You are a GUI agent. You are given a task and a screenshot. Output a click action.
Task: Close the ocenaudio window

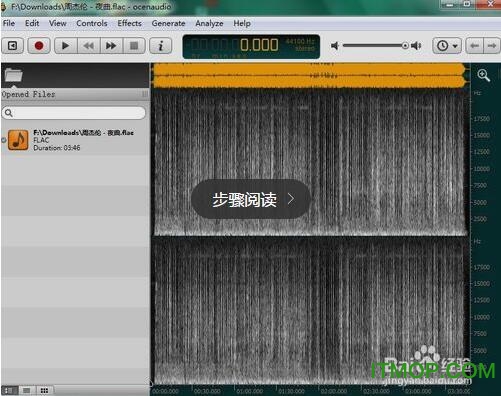(x=490, y=4)
